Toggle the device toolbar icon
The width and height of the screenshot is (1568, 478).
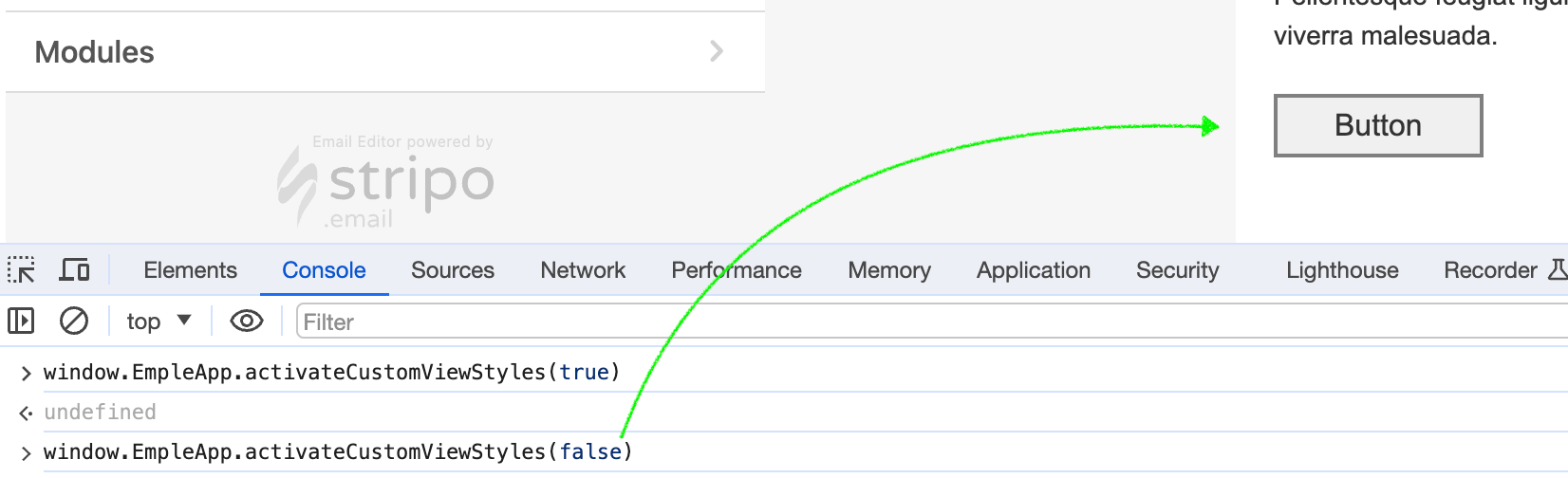tap(74, 270)
